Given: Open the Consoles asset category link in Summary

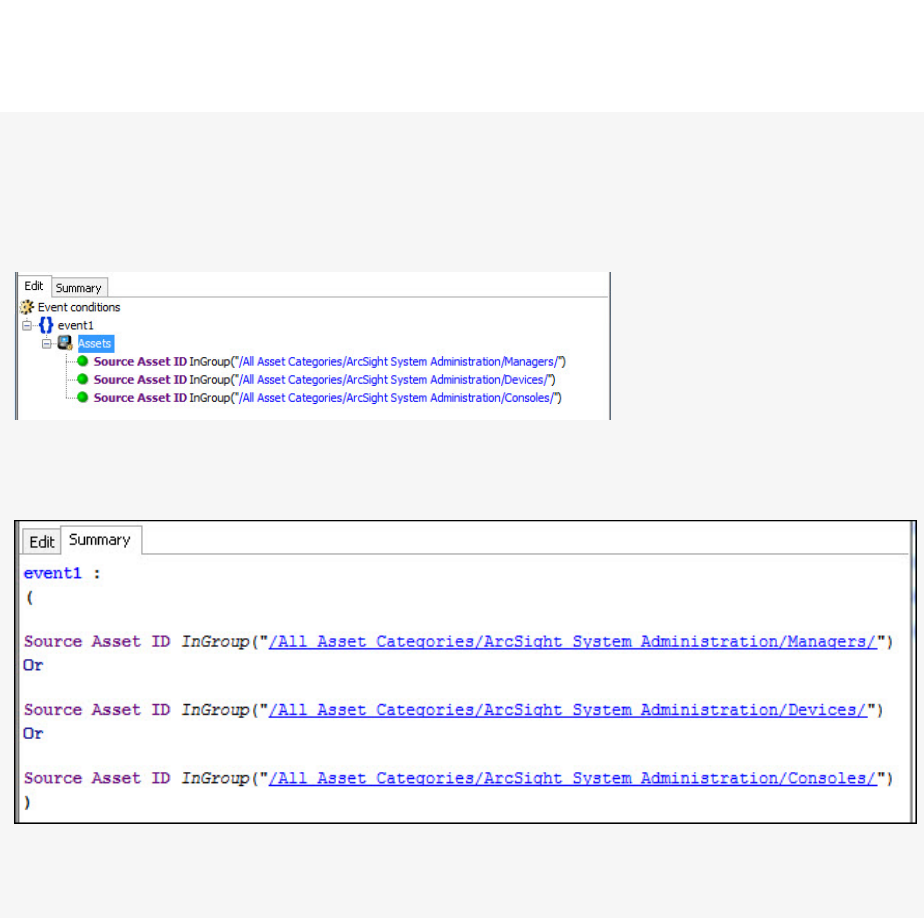Looking at the screenshot, I should tap(572, 778).
